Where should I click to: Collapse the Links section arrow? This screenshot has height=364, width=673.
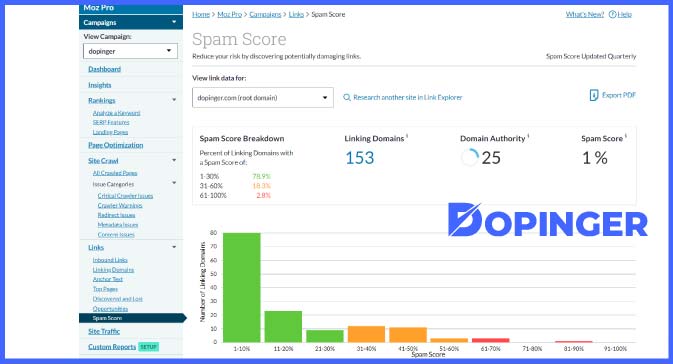point(174,247)
